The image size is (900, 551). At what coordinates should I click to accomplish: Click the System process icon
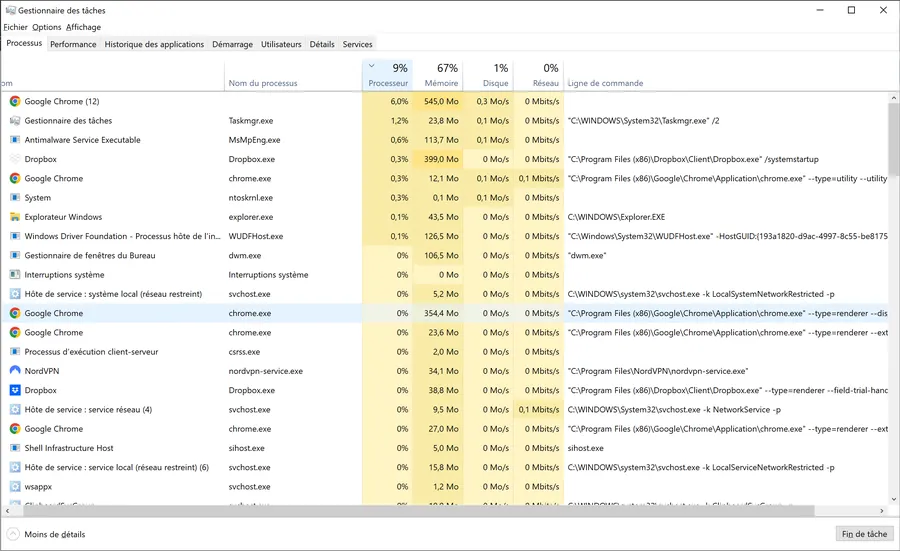(x=15, y=197)
